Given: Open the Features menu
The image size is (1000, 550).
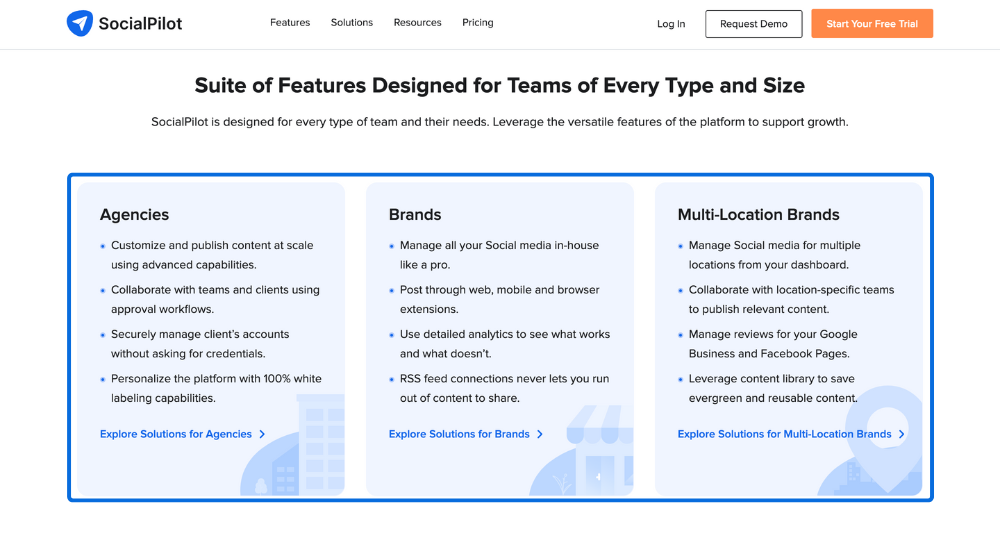Looking at the screenshot, I should click(x=290, y=22).
